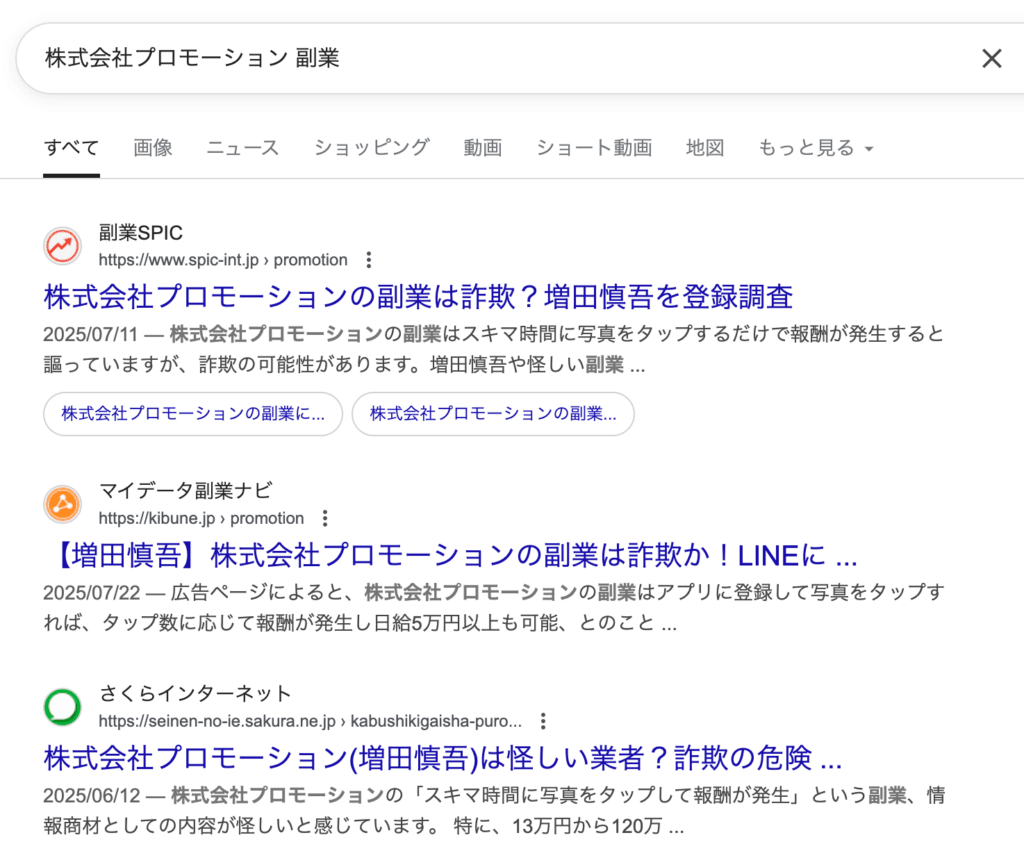Switch to the 地図 tab
The height and width of the screenshot is (867, 1024).
pos(705,148)
